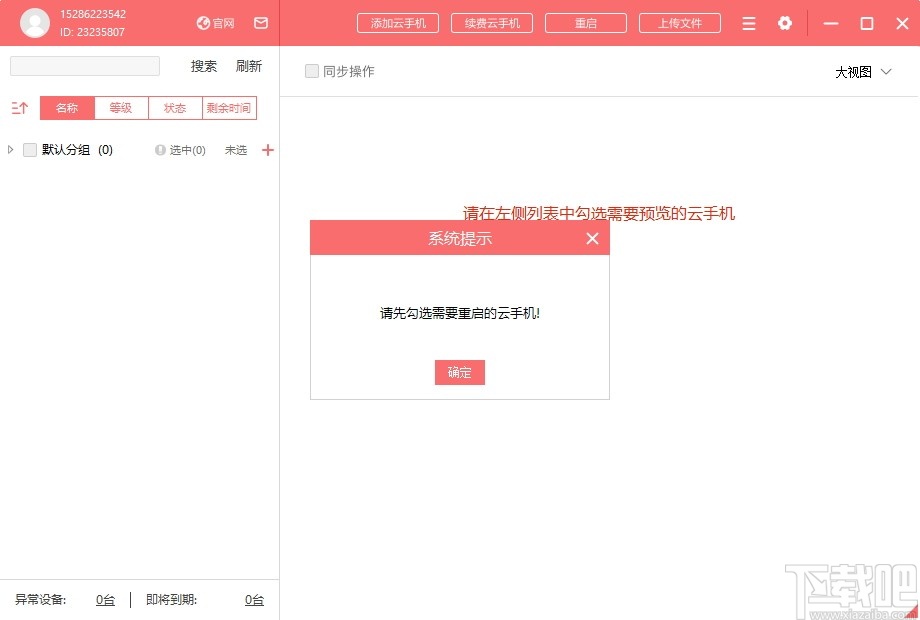Click the user avatar icon

(x=35, y=22)
